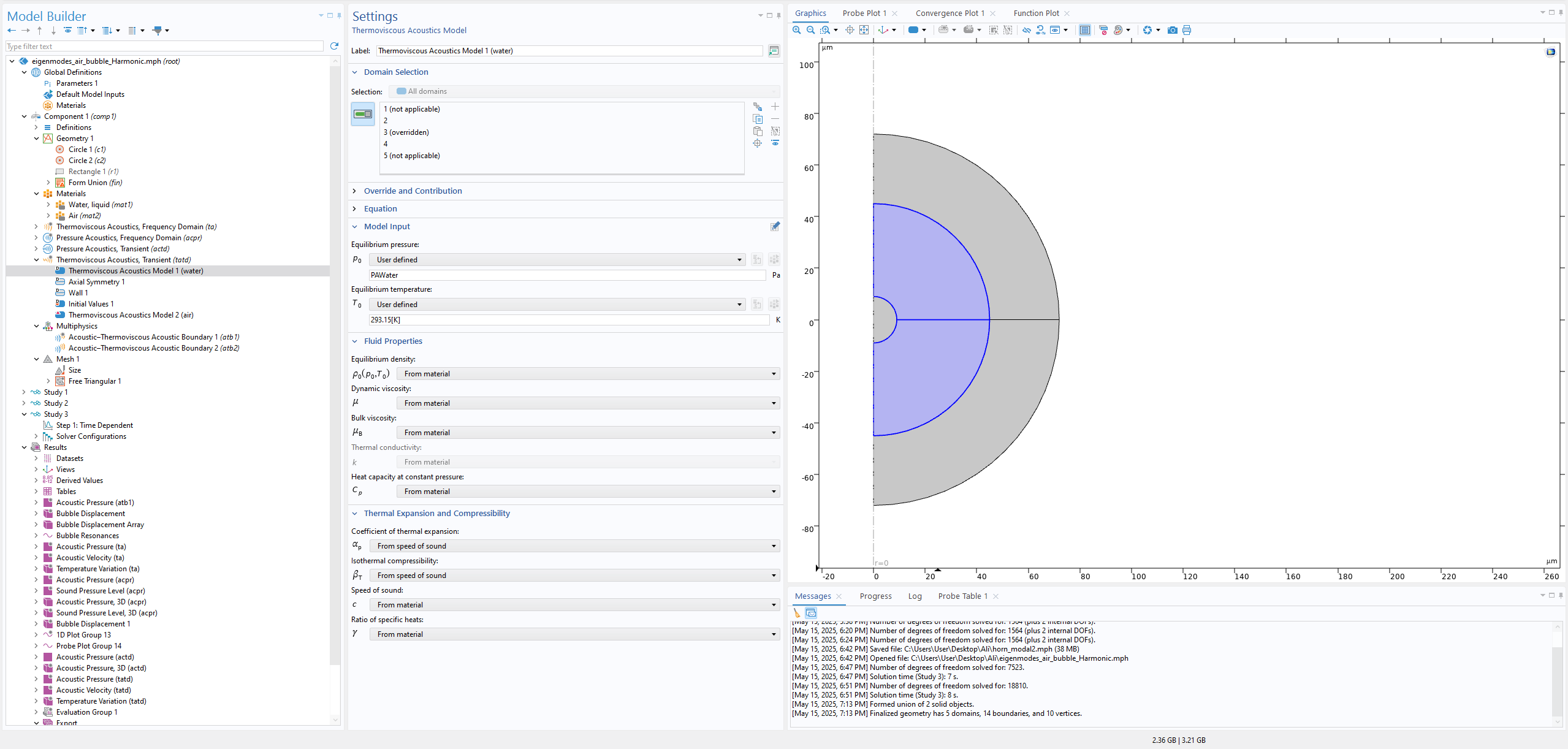
Task: Toggle the Activate Selection switch
Action: pyautogui.click(x=363, y=114)
